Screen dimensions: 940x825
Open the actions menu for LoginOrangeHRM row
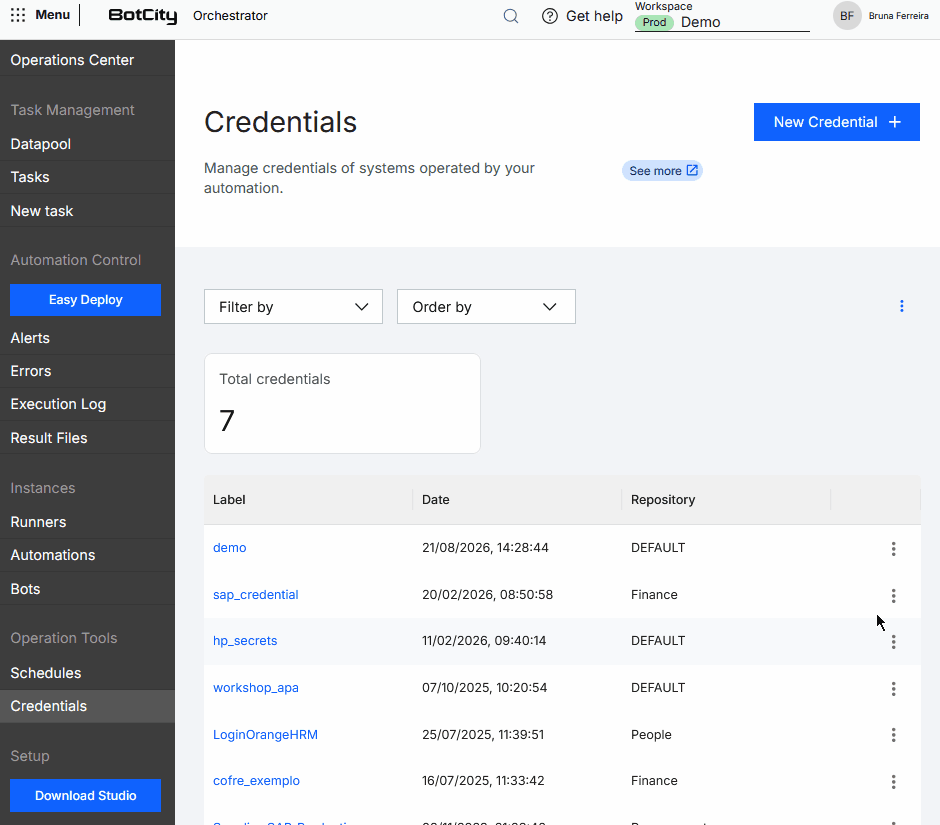tap(893, 735)
